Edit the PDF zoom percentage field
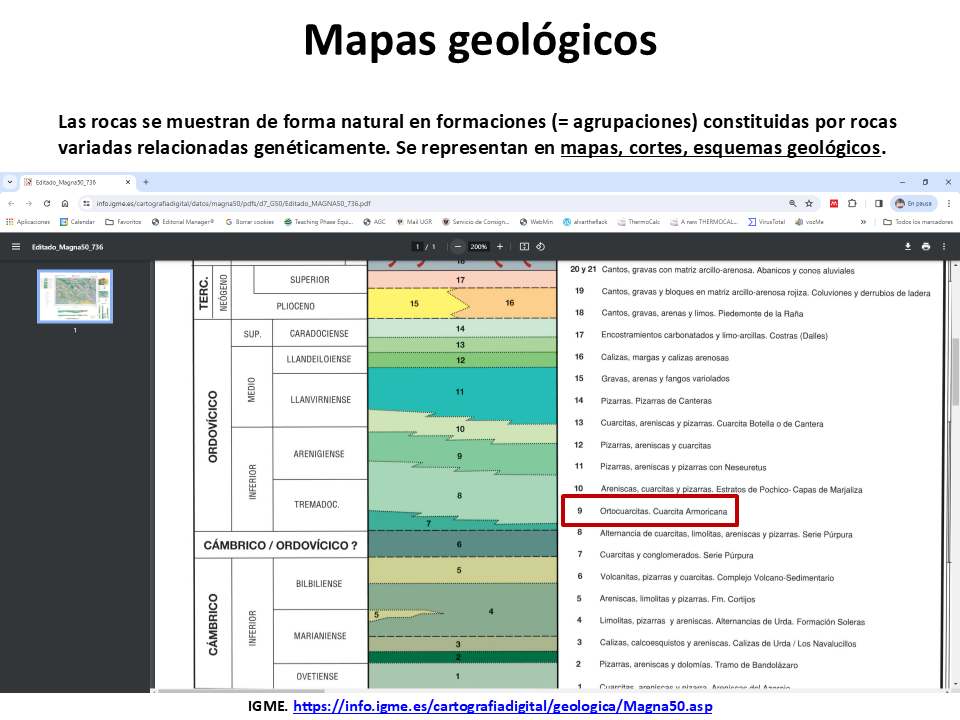Viewport: 960px width, 720px height. (x=479, y=246)
